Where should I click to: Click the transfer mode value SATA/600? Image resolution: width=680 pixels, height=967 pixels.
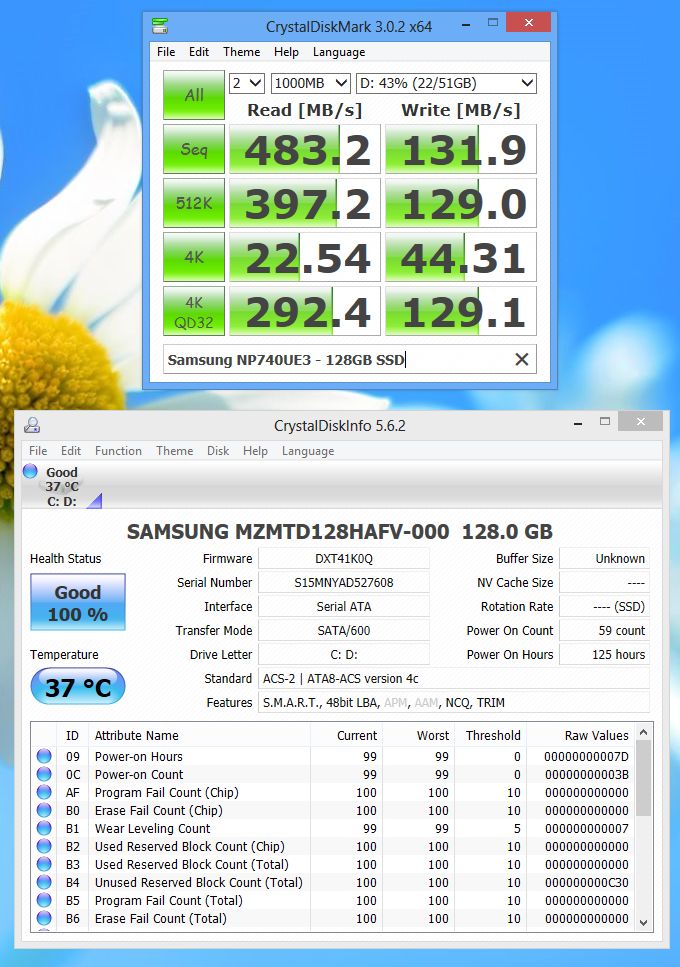tap(344, 630)
